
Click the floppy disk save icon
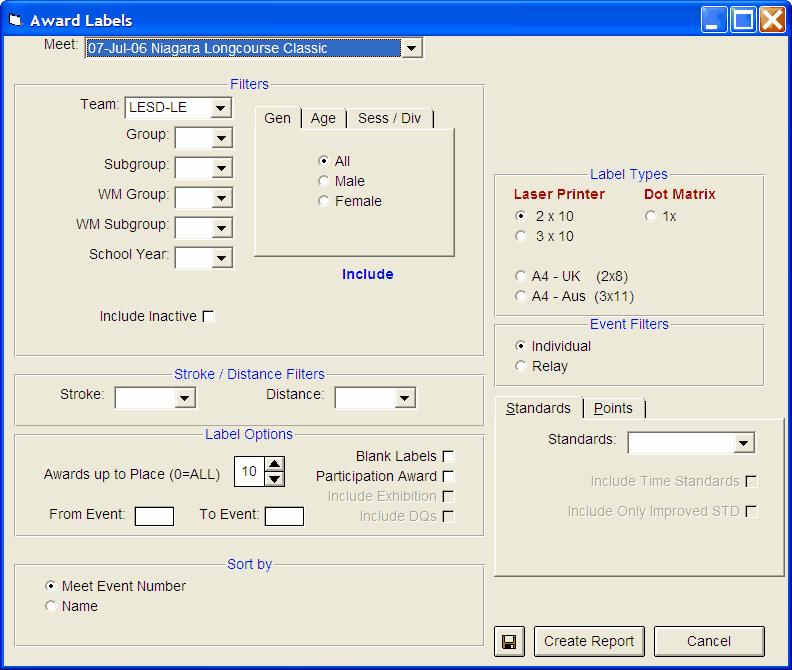tap(509, 641)
